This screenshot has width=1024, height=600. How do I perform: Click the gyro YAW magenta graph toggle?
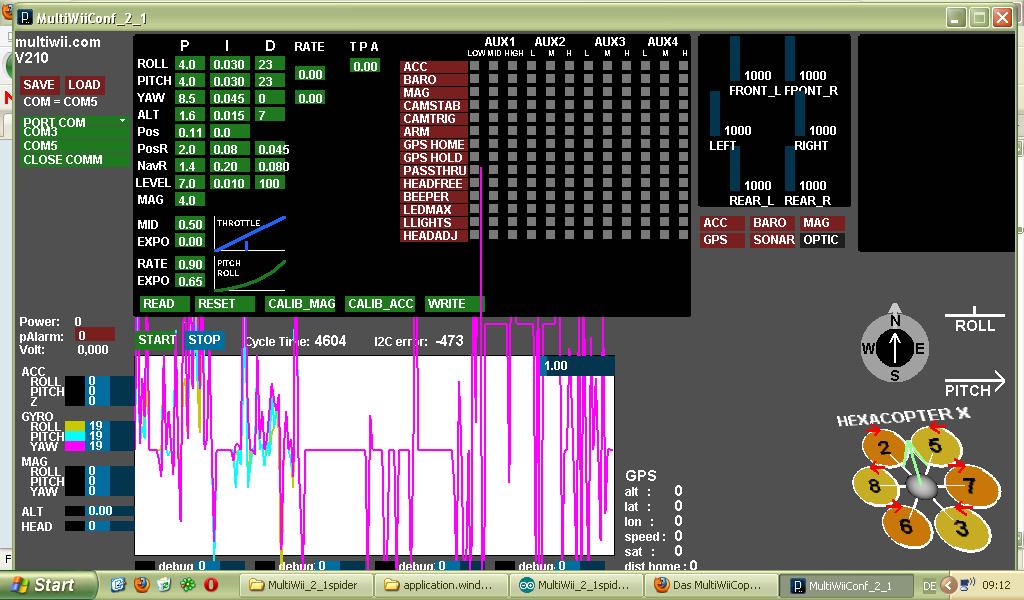[75, 445]
